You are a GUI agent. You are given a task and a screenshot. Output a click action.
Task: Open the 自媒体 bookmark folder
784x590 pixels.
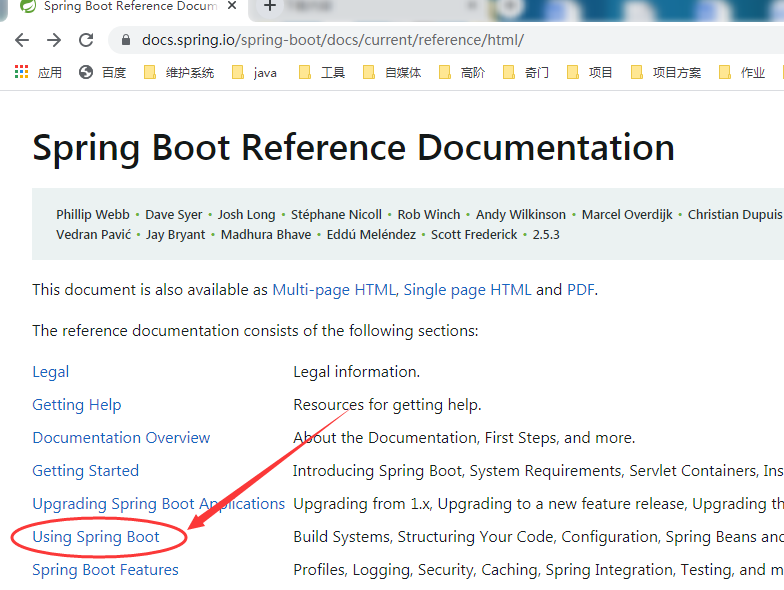(x=392, y=72)
